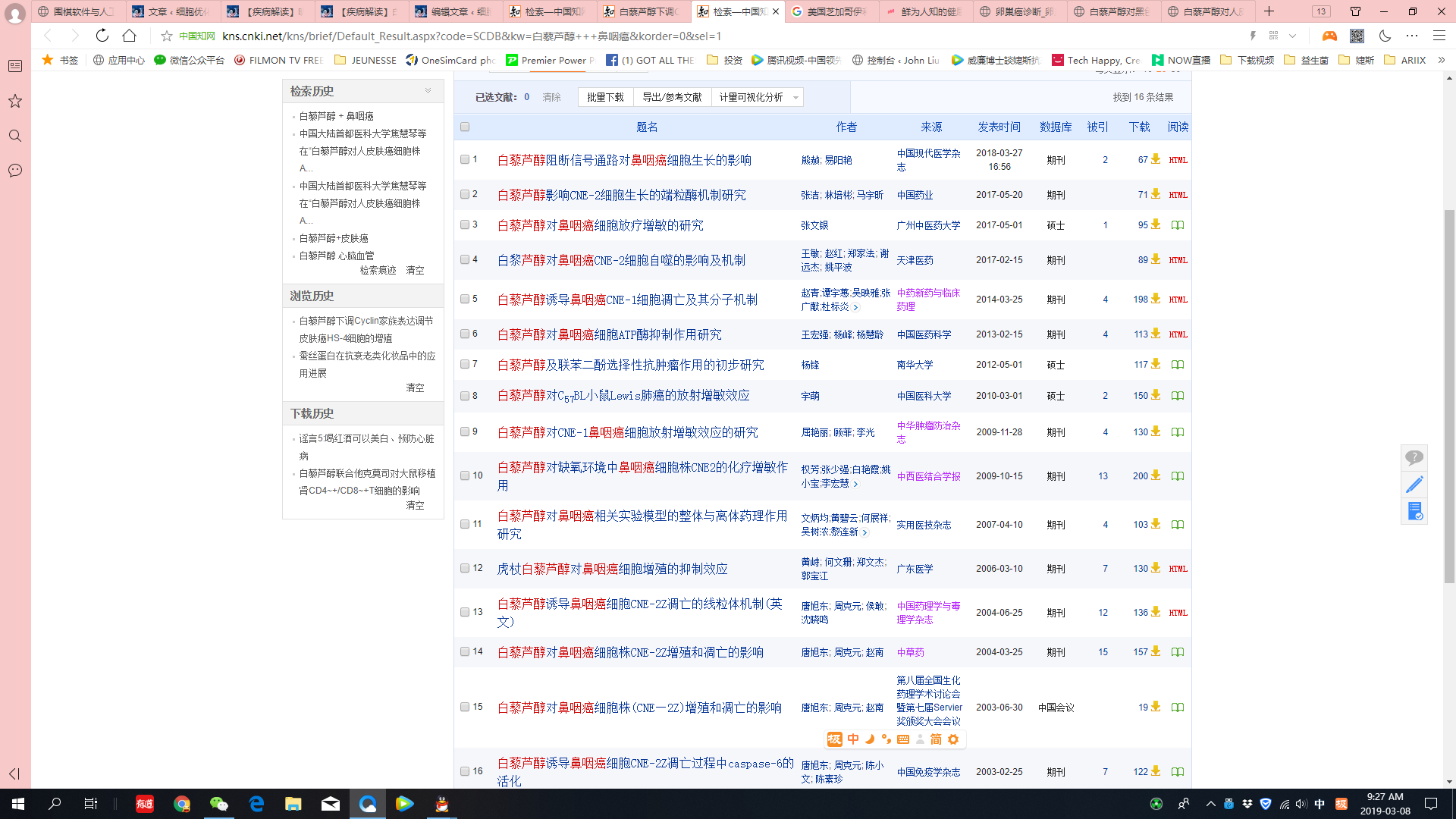The image size is (1456, 819).
Task: Open Windows Start menu
Action: pos(18,804)
